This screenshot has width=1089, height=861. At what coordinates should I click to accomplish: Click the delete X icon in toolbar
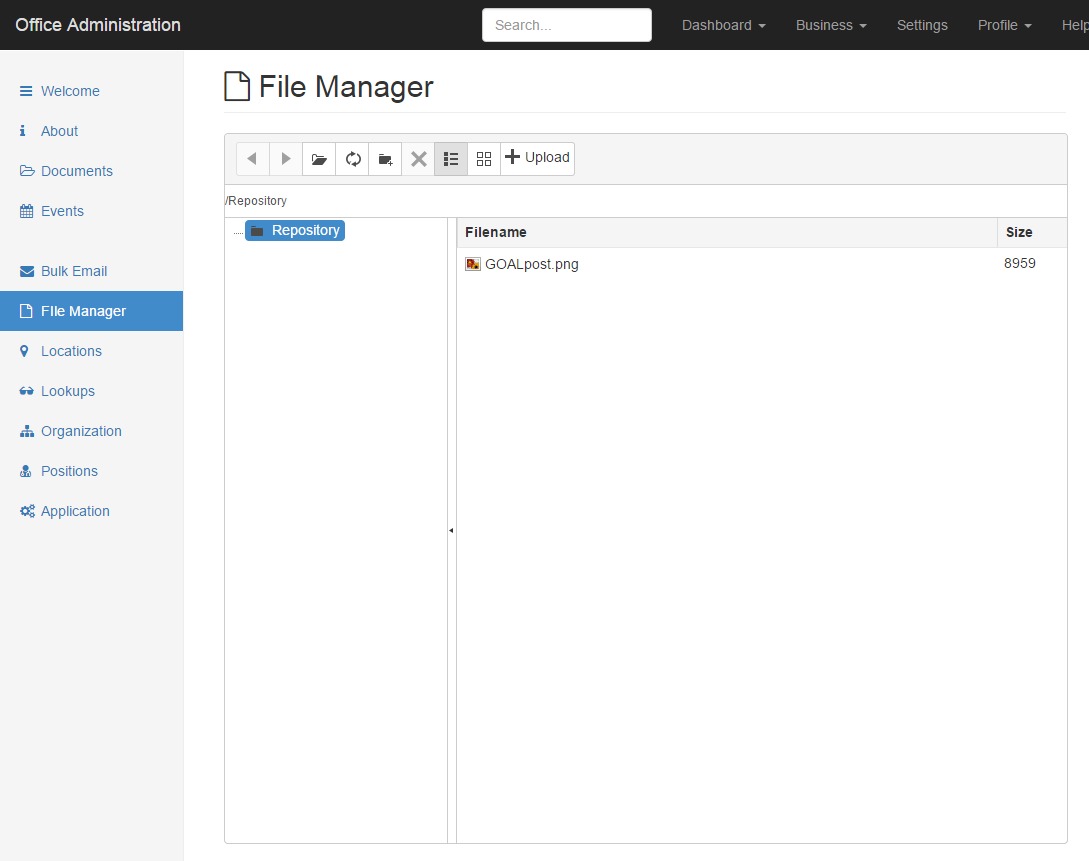pos(418,159)
